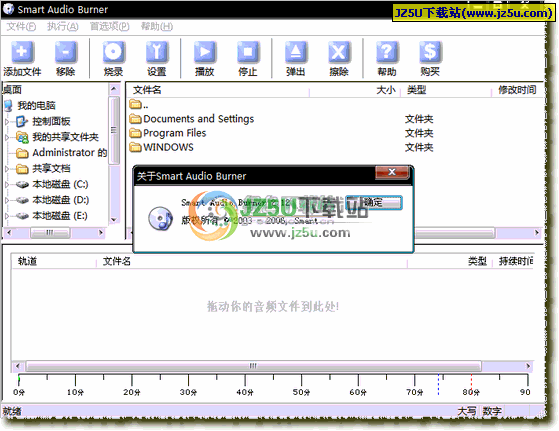Screen dimensions: 559x431
Task: Expand the 我的共享文件夹 tree node arrow
Action: pyautogui.click(x=7, y=137)
